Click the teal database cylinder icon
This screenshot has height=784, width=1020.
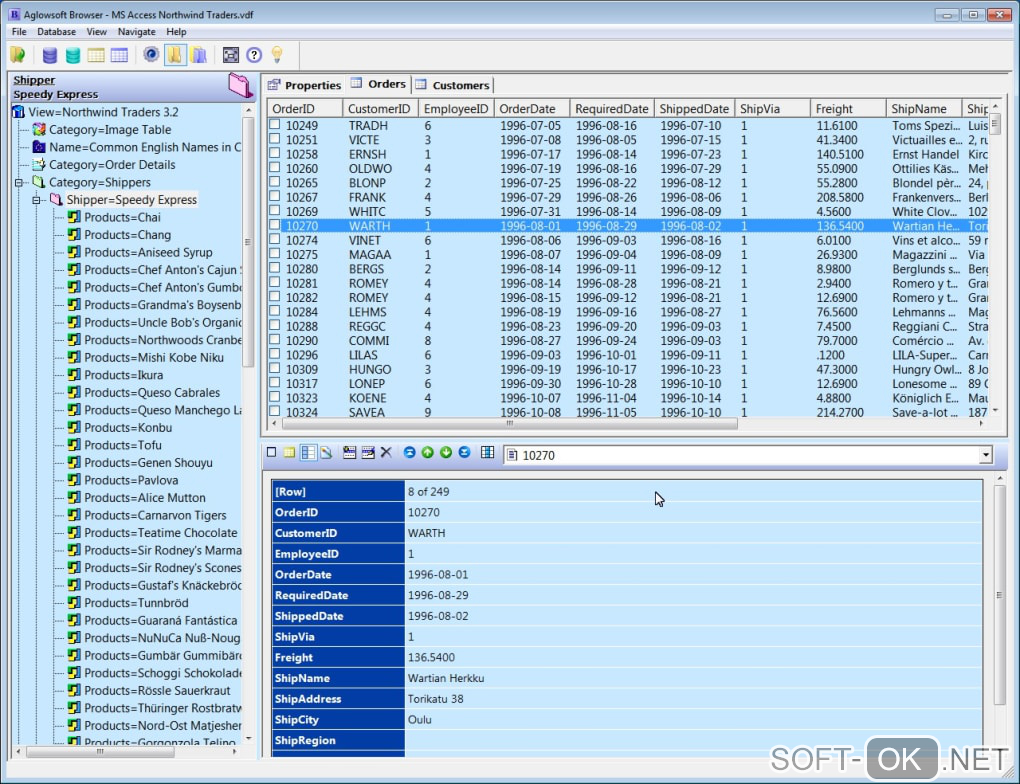click(73, 55)
